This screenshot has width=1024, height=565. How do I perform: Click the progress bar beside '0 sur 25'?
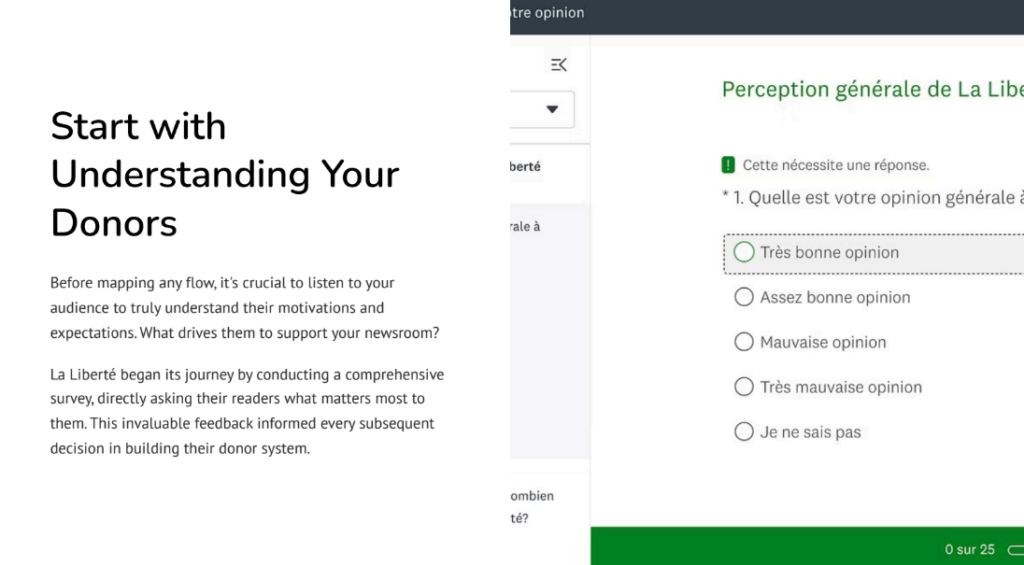pos(1015,549)
